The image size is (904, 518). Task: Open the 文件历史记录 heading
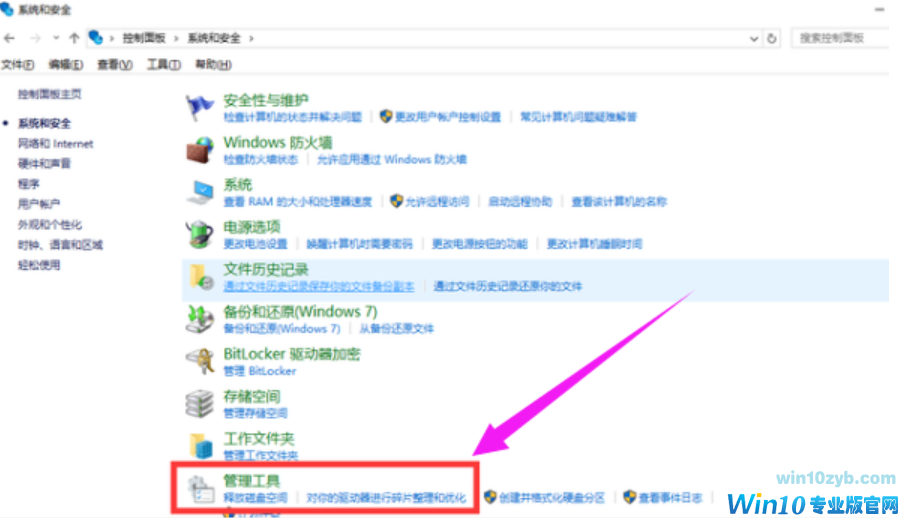coord(266,269)
